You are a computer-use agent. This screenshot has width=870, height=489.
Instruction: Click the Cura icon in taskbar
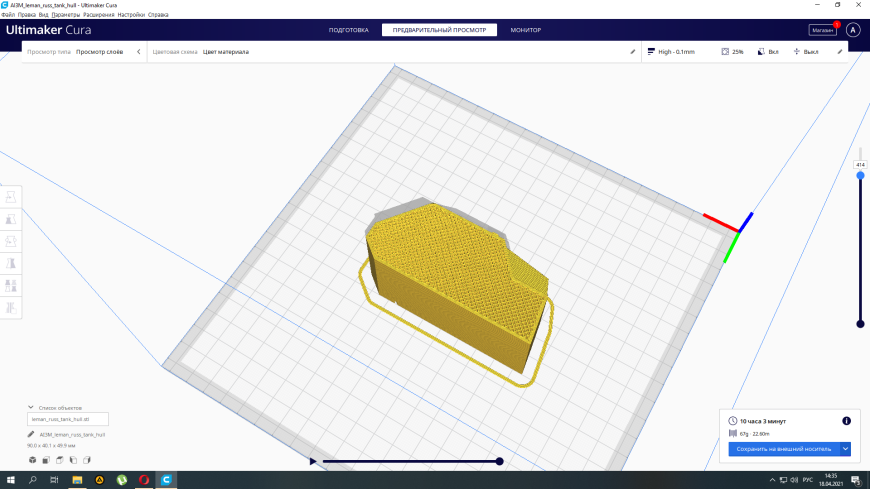[166, 480]
